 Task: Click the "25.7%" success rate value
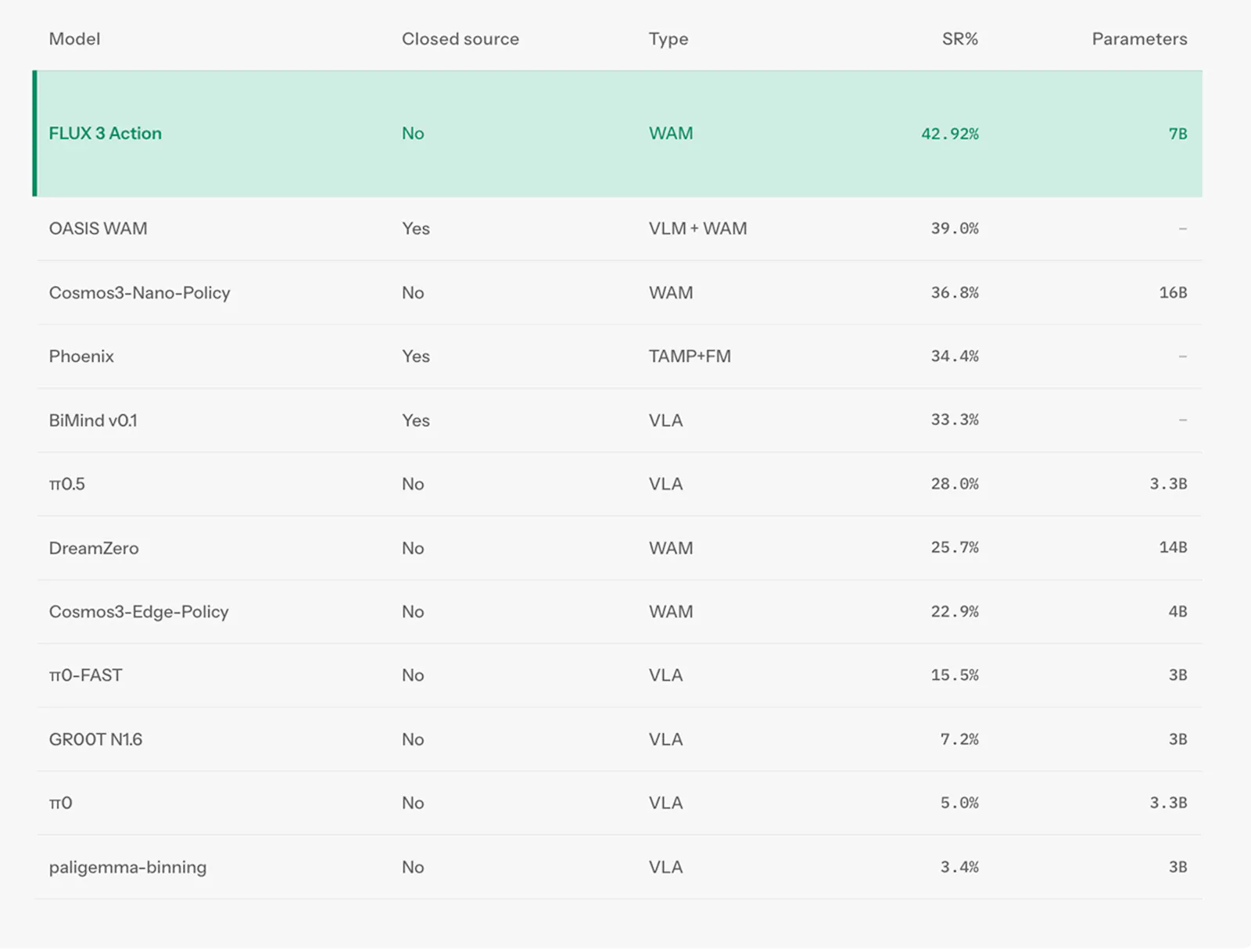[x=955, y=548]
